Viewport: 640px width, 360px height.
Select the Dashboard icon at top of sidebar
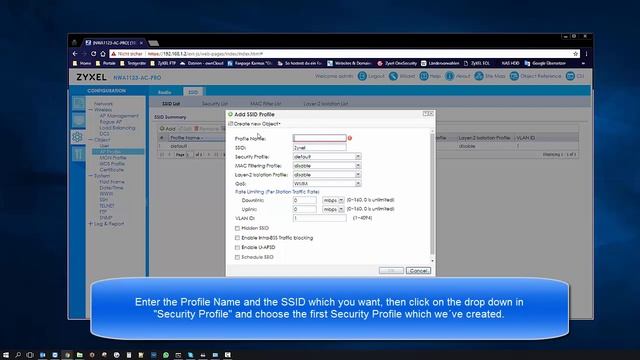[x=78, y=104]
